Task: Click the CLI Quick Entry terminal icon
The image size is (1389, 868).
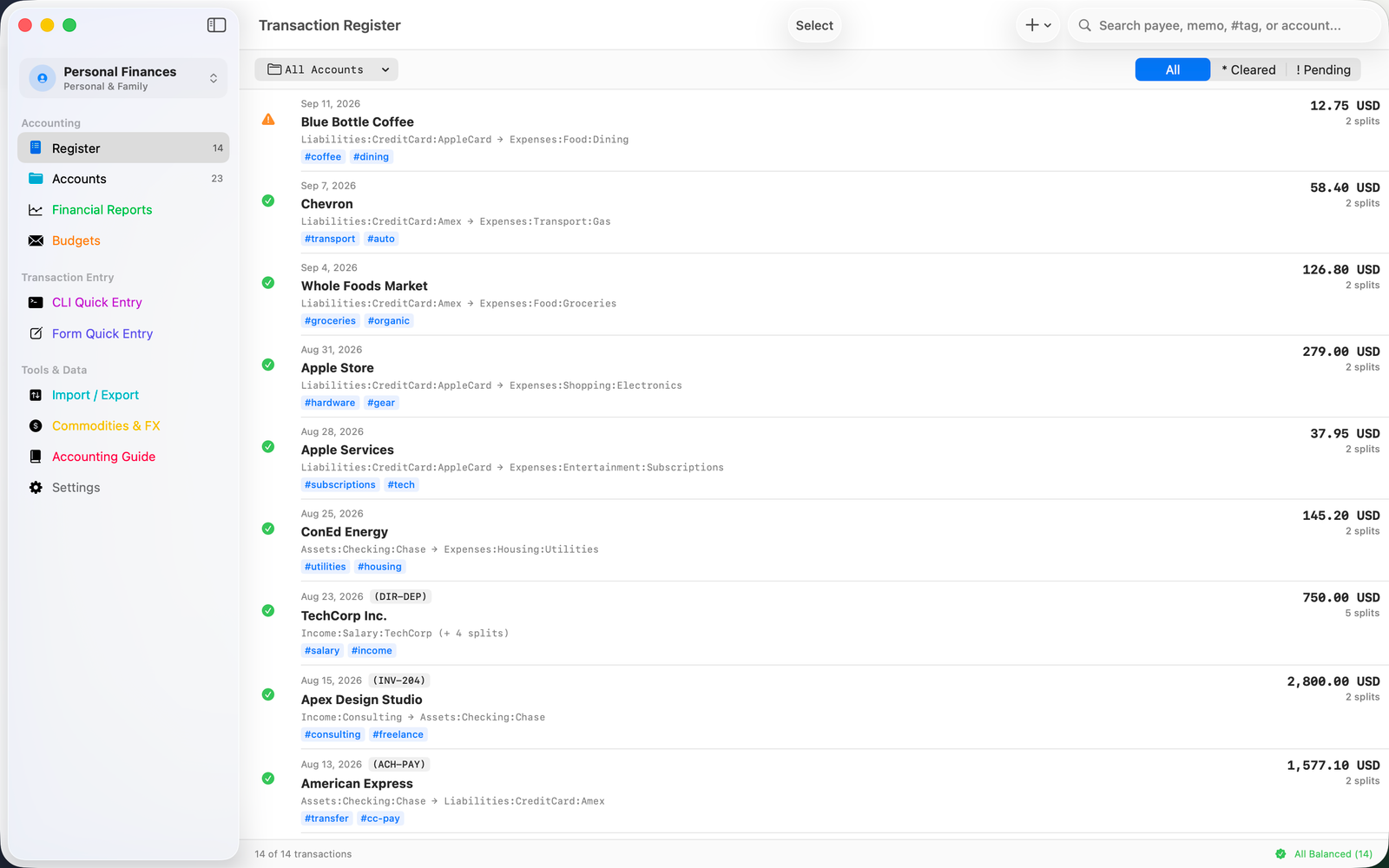Action: [x=36, y=302]
